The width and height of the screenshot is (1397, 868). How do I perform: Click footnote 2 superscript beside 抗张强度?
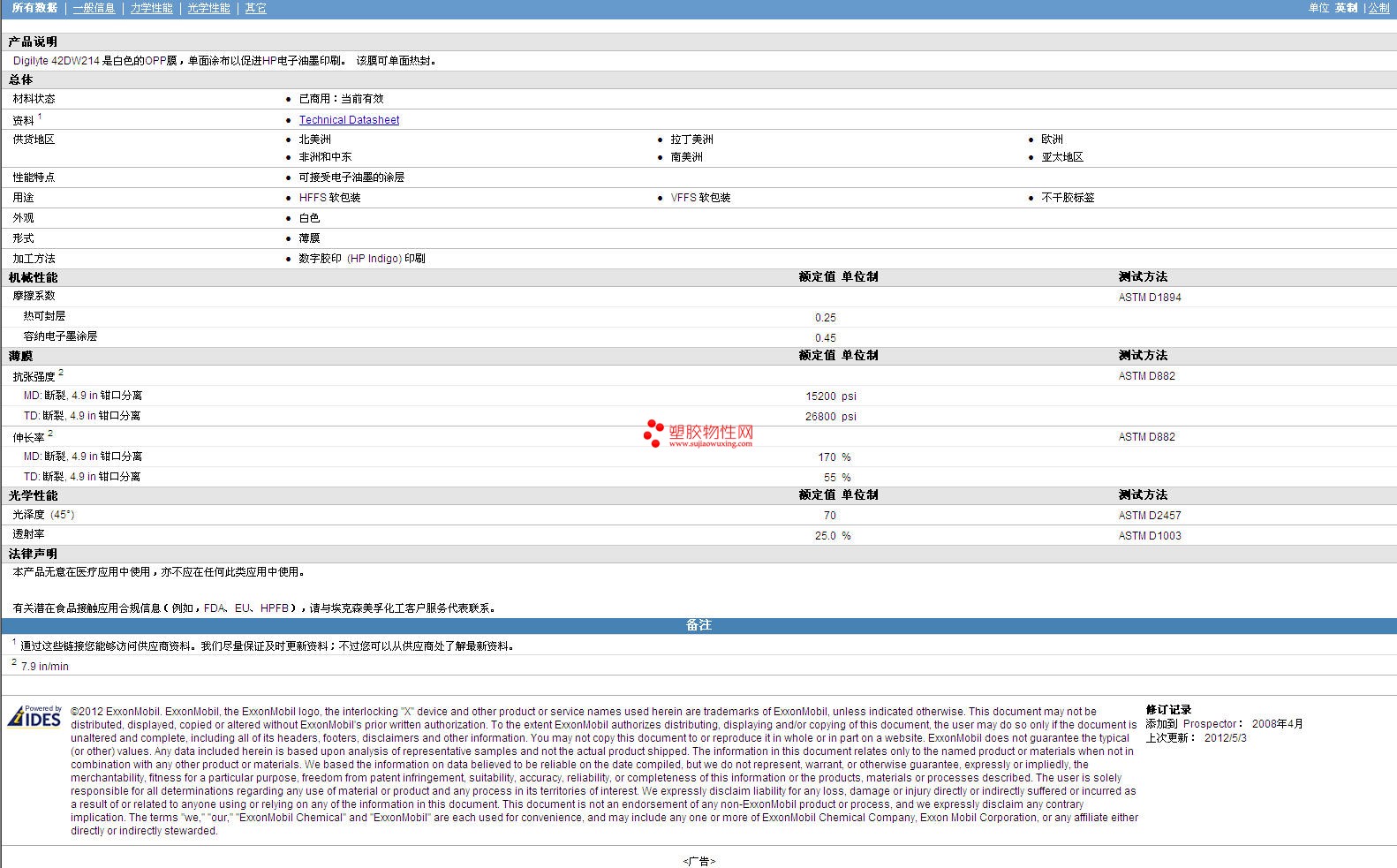(61, 373)
